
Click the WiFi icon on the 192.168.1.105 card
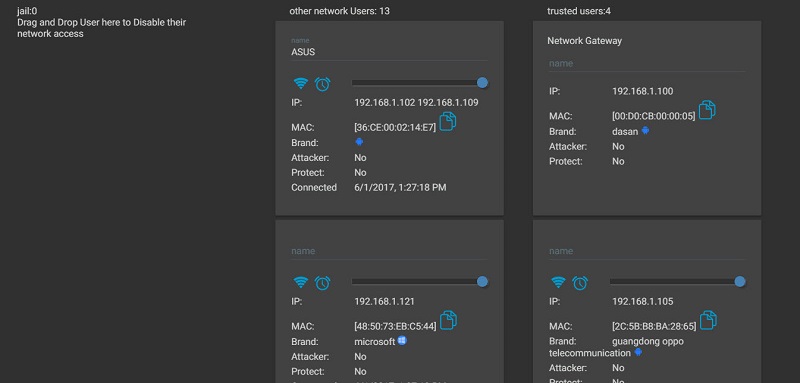pyautogui.click(x=559, y=282)
